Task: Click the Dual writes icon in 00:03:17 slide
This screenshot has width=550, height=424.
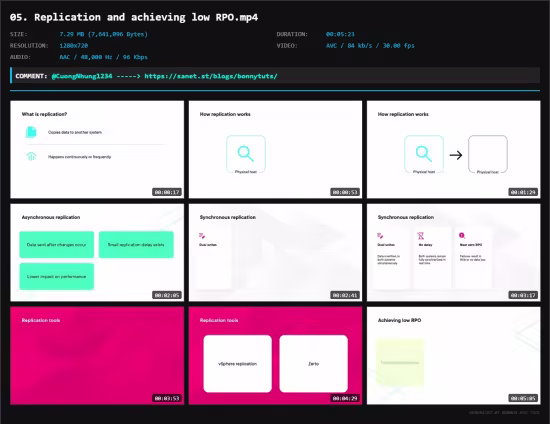Action: point(380,236)
